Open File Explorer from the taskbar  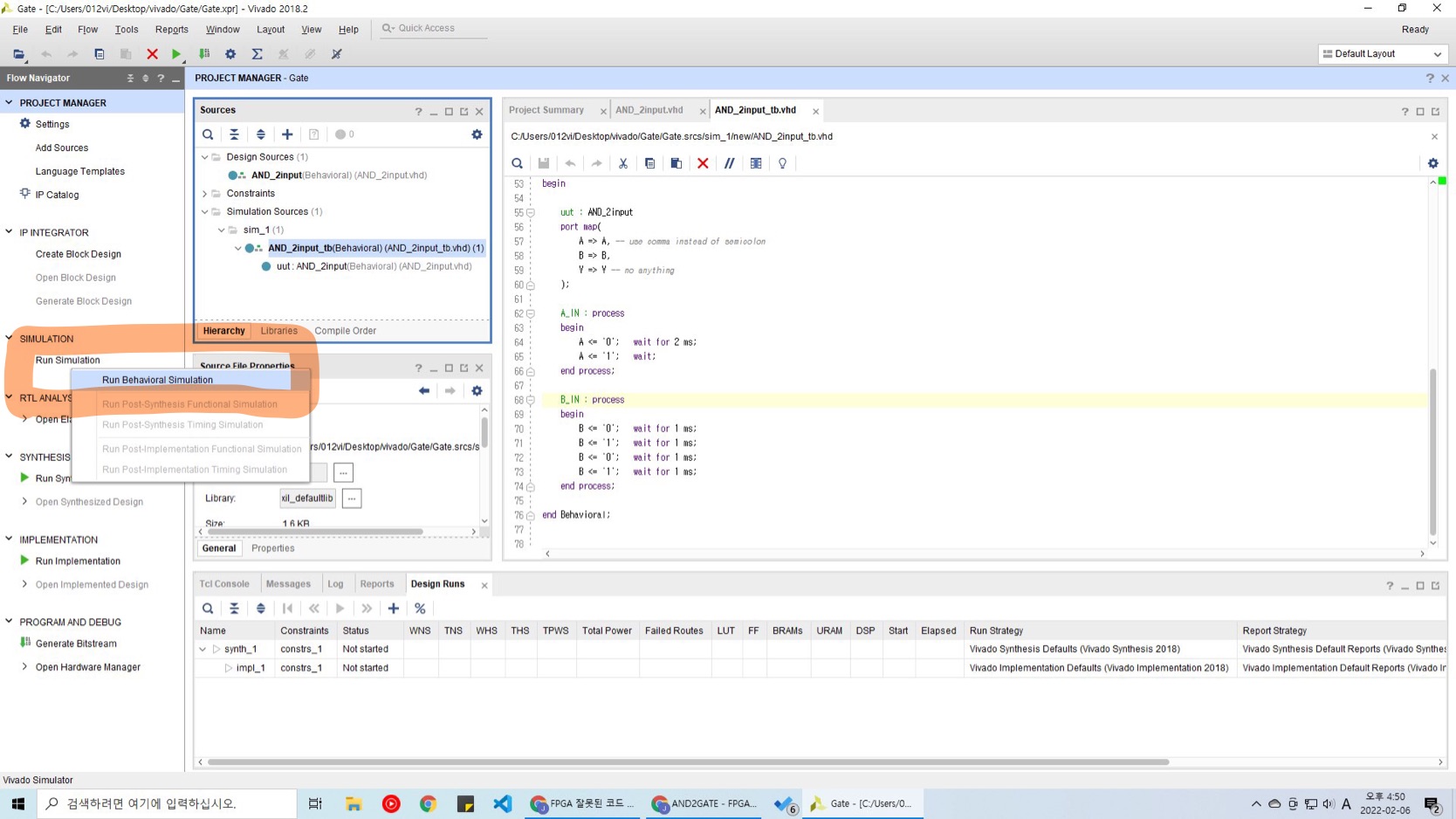(354, 804)
